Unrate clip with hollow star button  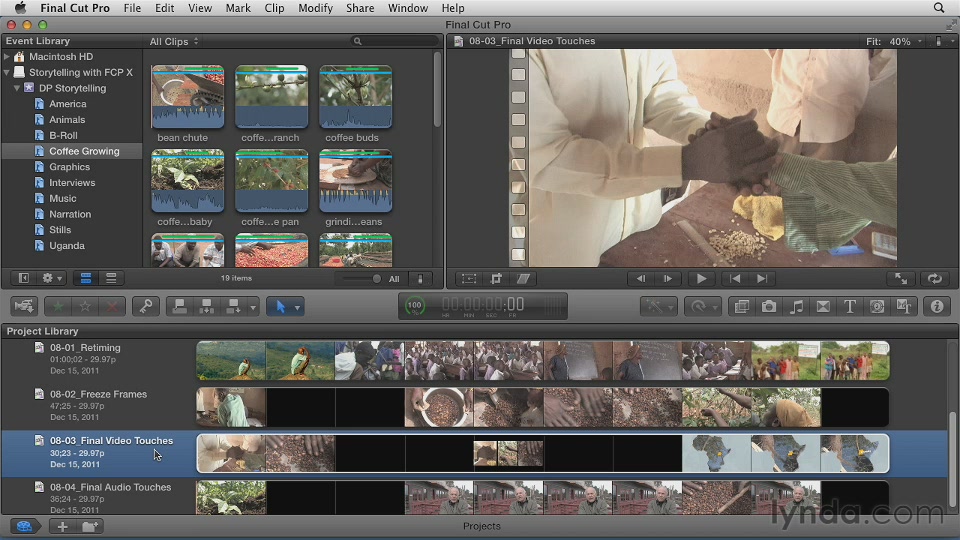click(85, 306)
